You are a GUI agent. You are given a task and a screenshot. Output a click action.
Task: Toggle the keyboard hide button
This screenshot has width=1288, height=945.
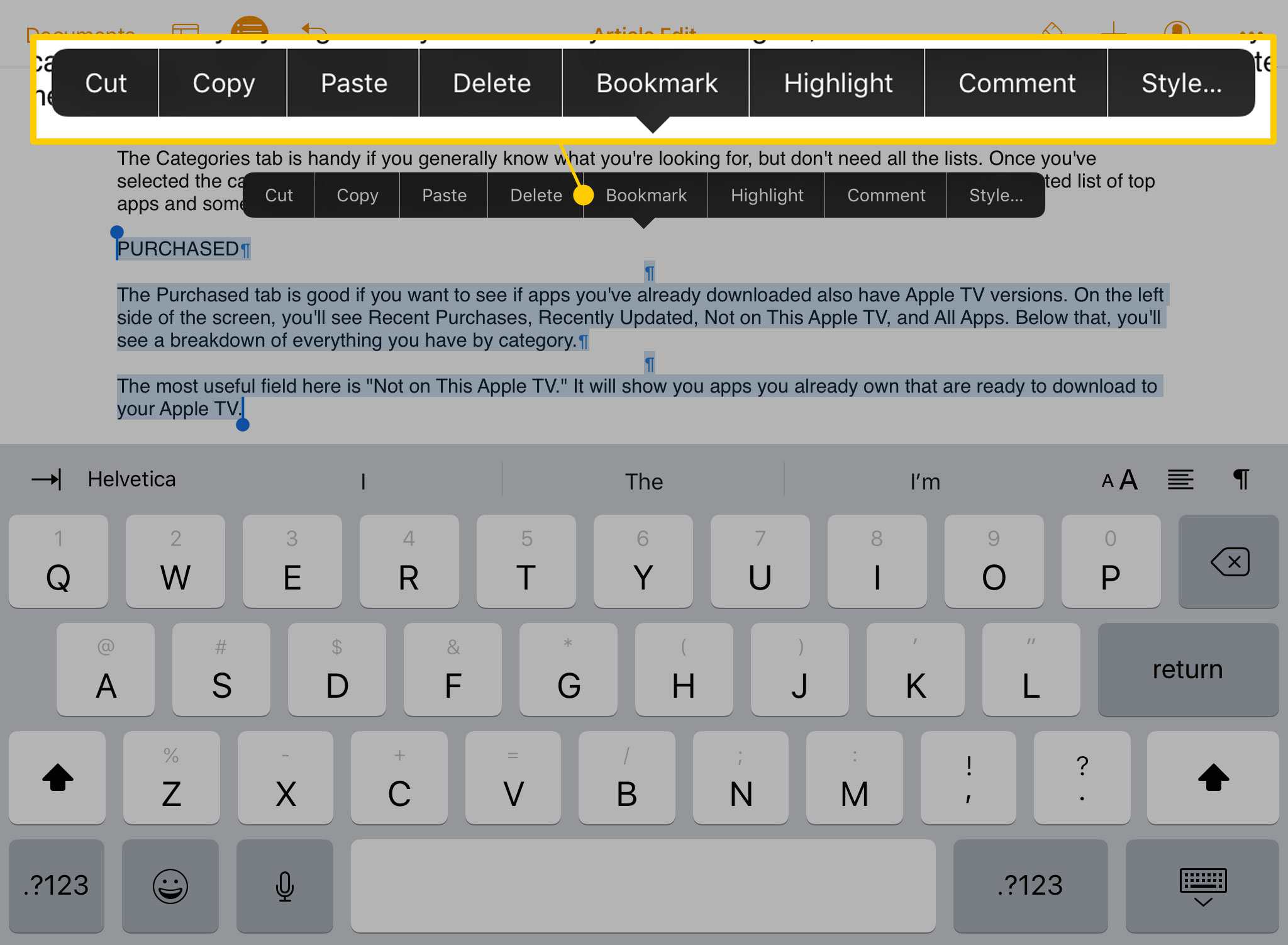pyautogui.click(x=1204, y=884)
